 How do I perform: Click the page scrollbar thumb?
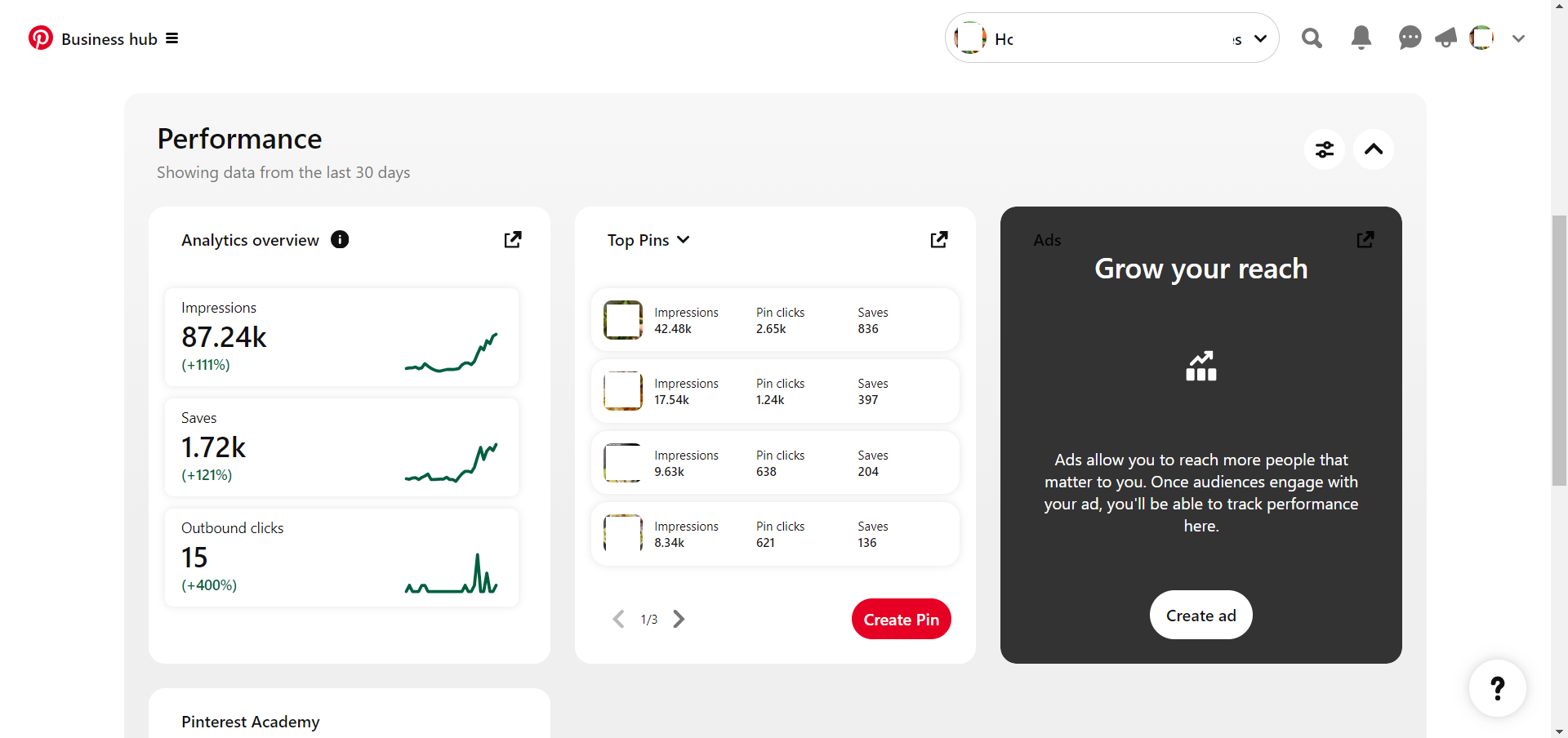pos(1559,351)
